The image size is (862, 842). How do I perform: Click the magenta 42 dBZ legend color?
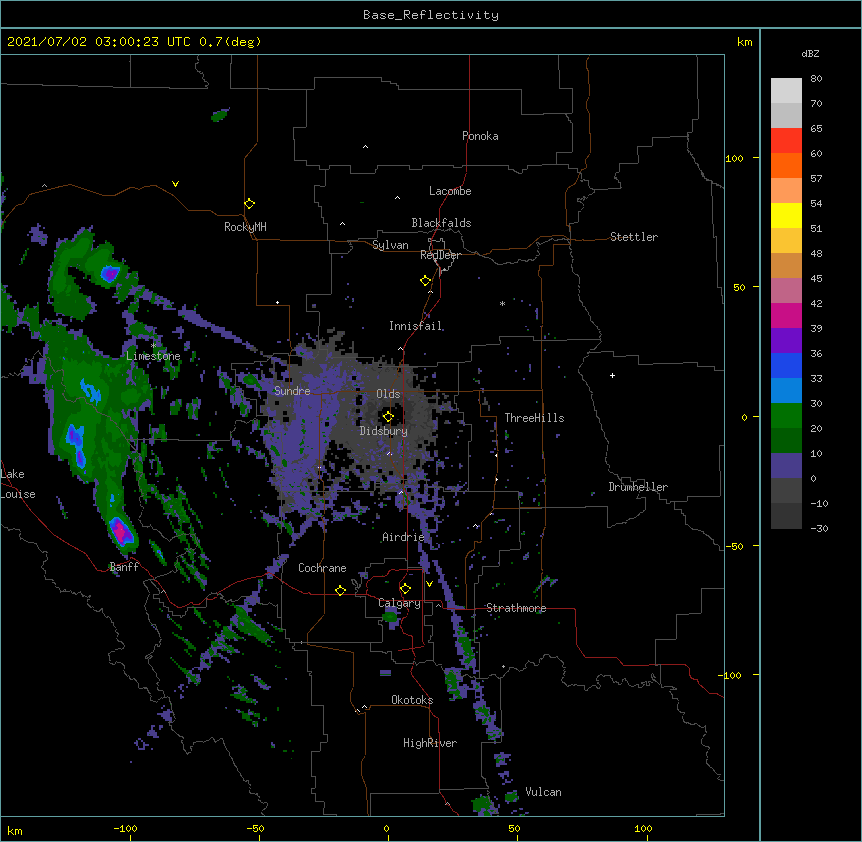point(786,315)
